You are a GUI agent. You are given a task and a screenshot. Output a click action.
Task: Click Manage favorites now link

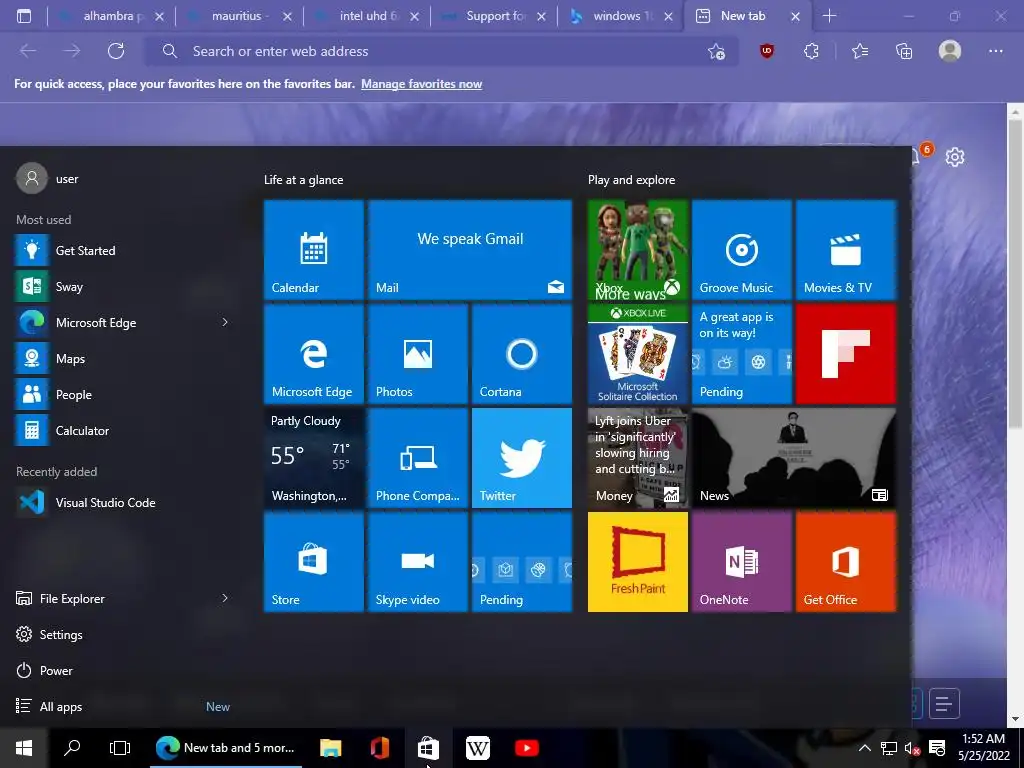(421, 84)
